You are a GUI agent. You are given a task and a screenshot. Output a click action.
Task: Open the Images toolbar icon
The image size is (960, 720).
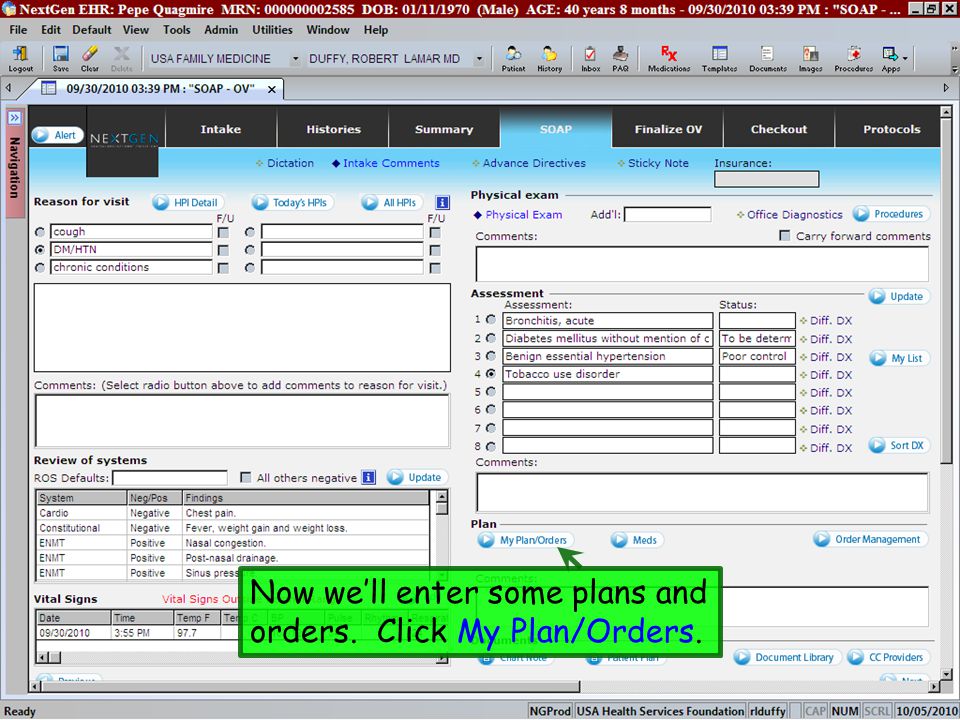click(810, 59)
